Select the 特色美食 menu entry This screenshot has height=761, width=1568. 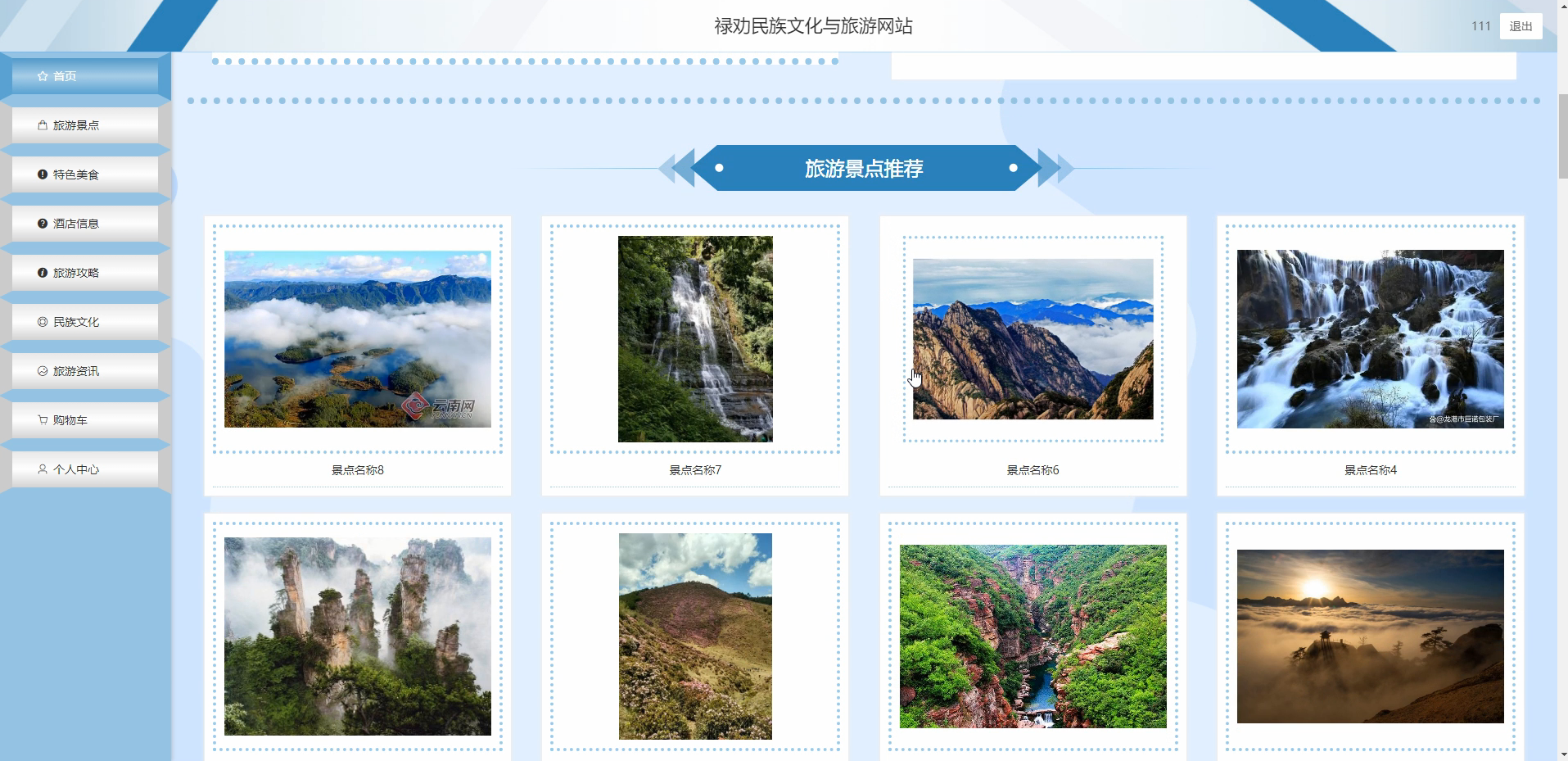click(x=85, y=174)
